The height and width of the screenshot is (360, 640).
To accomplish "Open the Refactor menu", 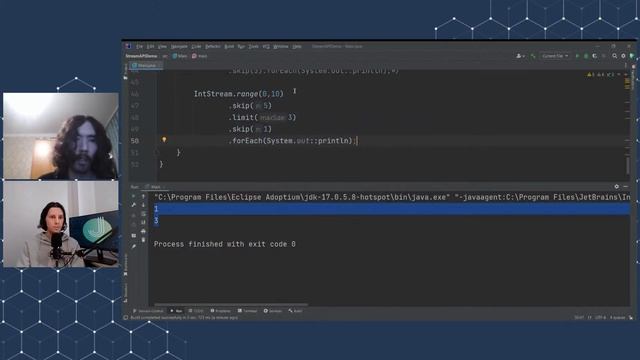I will pyautogui.click(x=213, y=47).
